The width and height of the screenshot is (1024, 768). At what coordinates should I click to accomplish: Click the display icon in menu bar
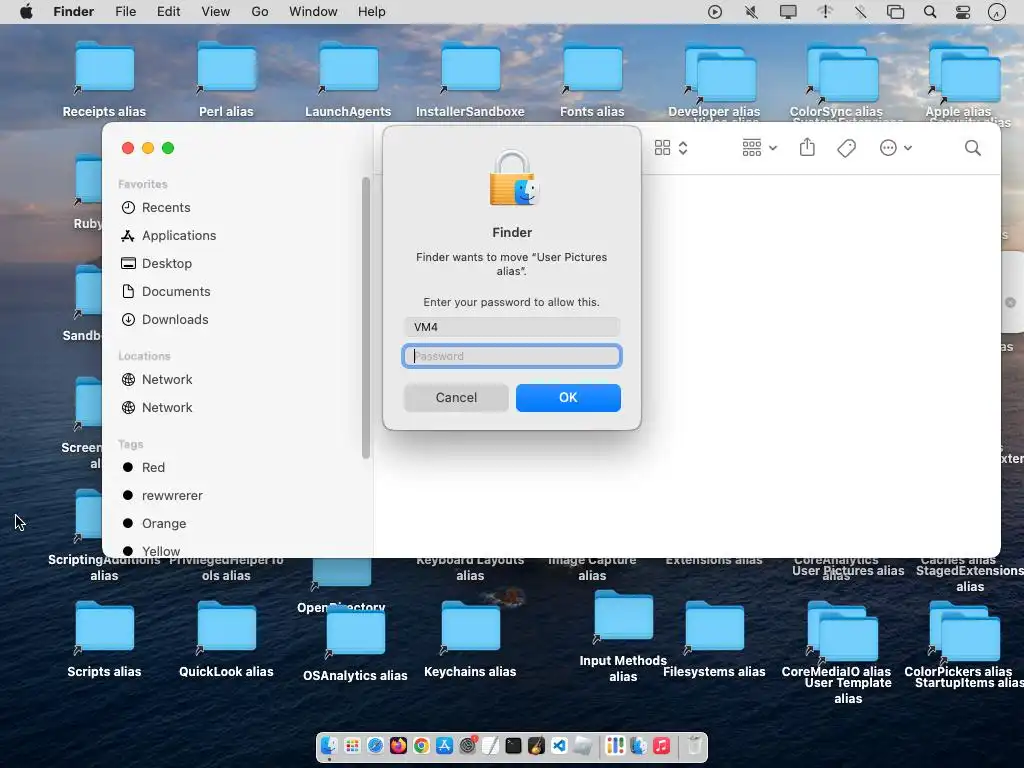coord(788,12)
